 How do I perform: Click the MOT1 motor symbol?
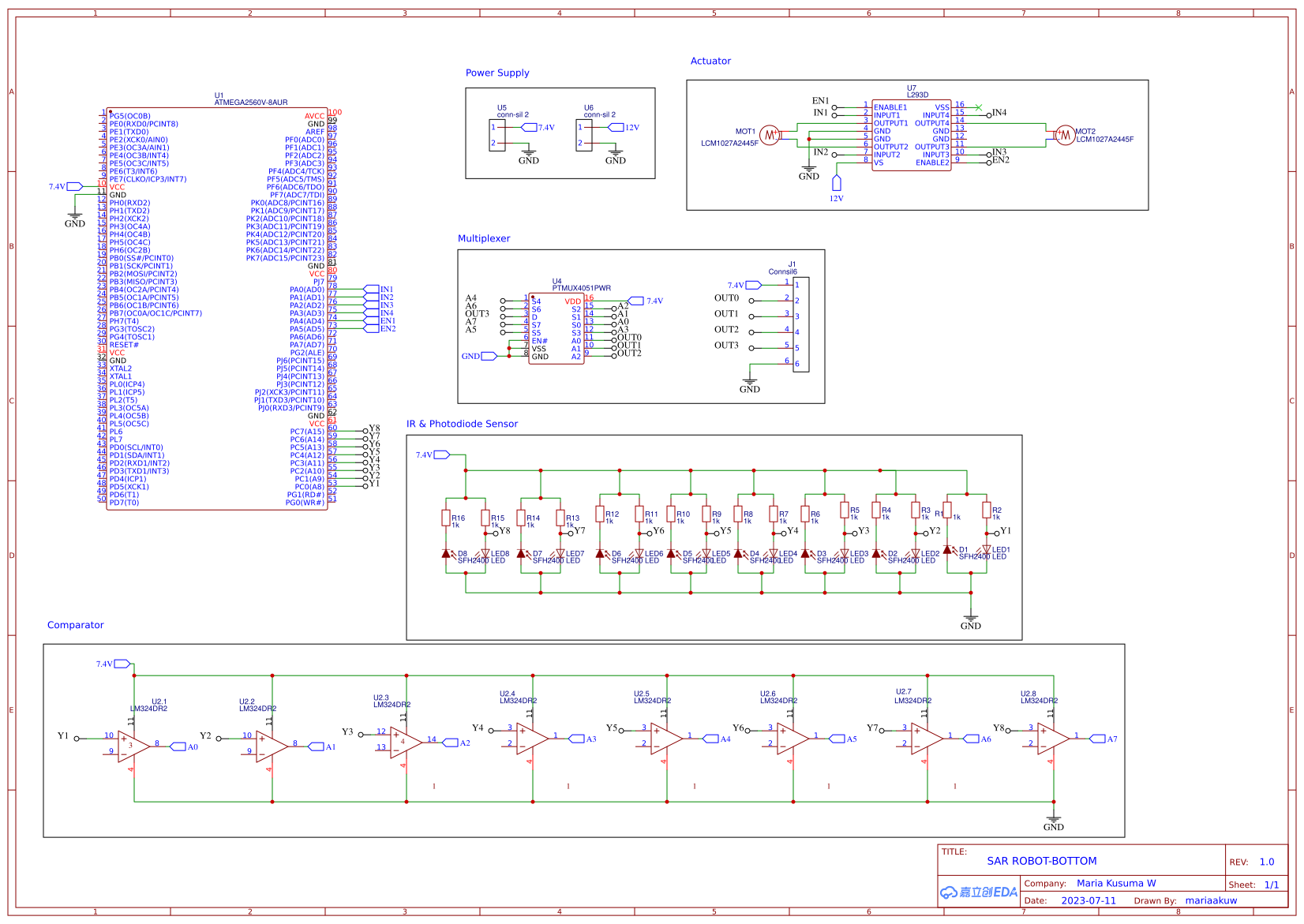pyautogui.click(x=770, y=135)
